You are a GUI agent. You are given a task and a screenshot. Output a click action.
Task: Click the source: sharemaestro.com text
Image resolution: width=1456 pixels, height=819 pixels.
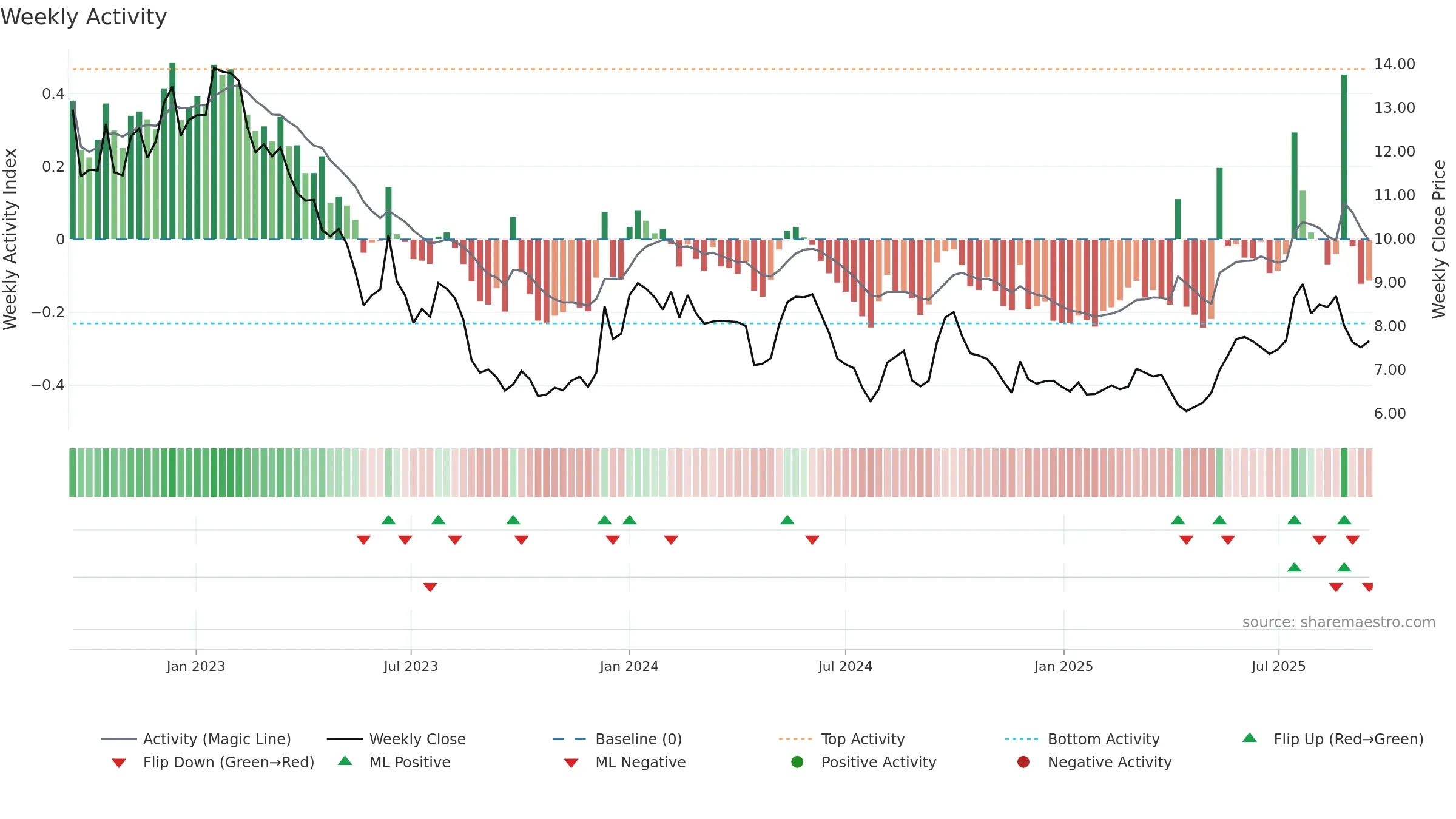coord(1339,622)
